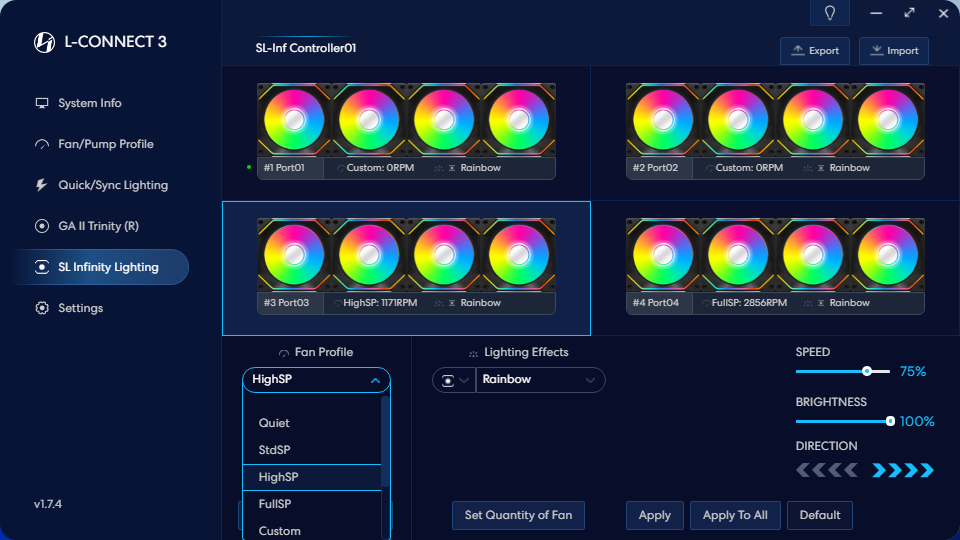Click the '#2 Port02' port label

click(x=655, y=168)
